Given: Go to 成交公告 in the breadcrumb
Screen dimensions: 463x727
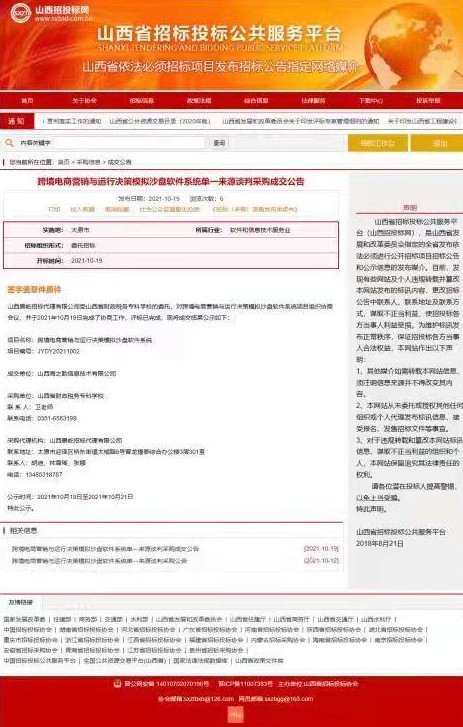Looking at the screenshot, I should click(x=120, y=162).
